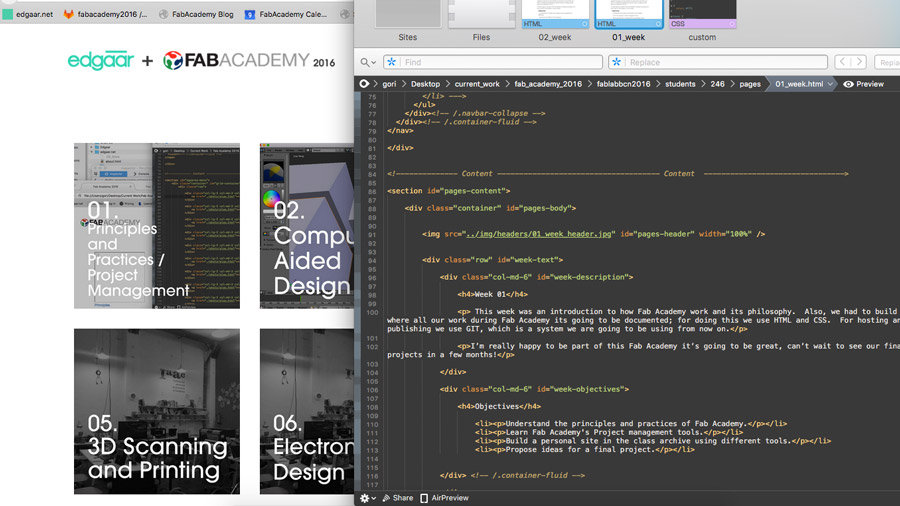Switch to the Sites tab in the editor

(408, 22)
